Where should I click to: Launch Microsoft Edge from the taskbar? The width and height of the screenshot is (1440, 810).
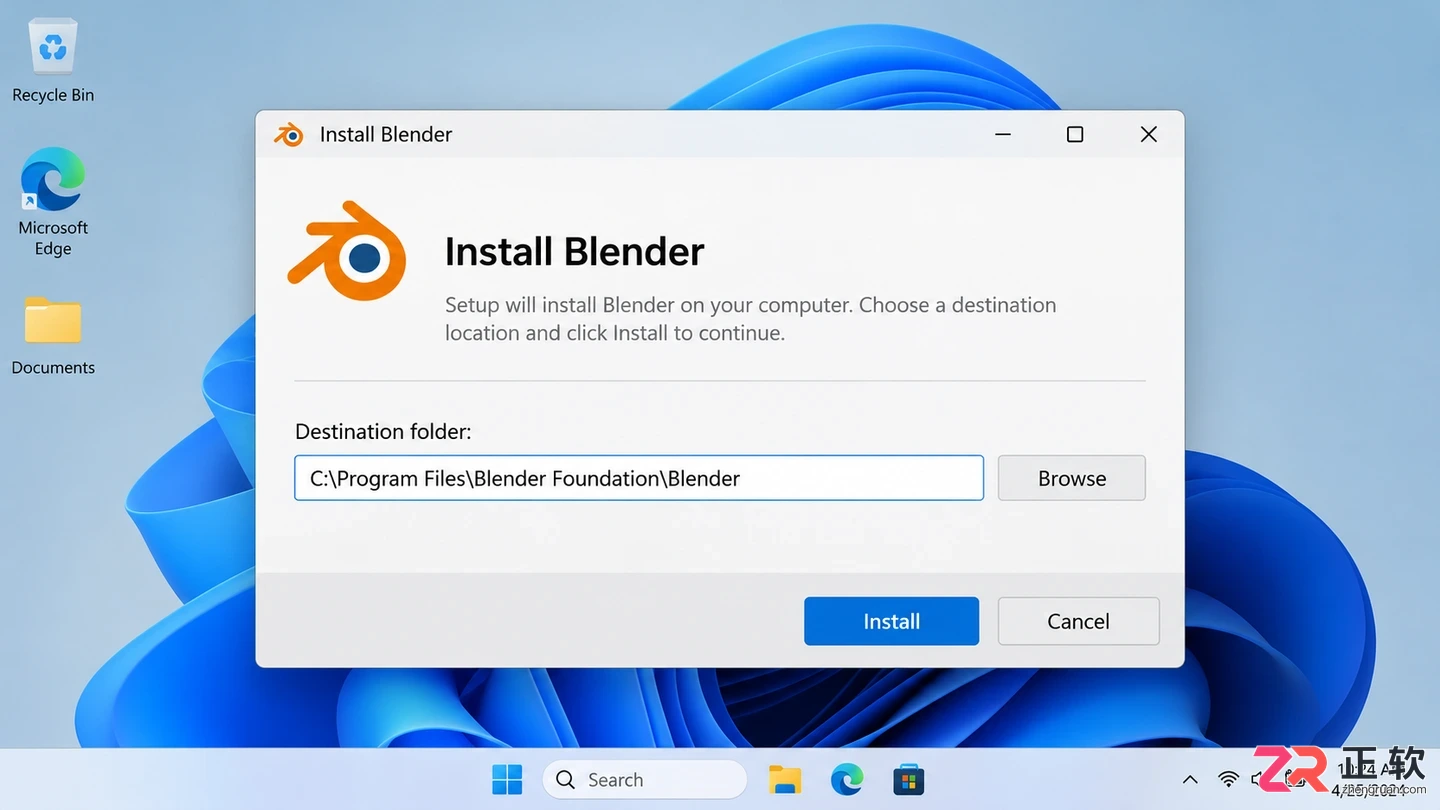[847, 780]
